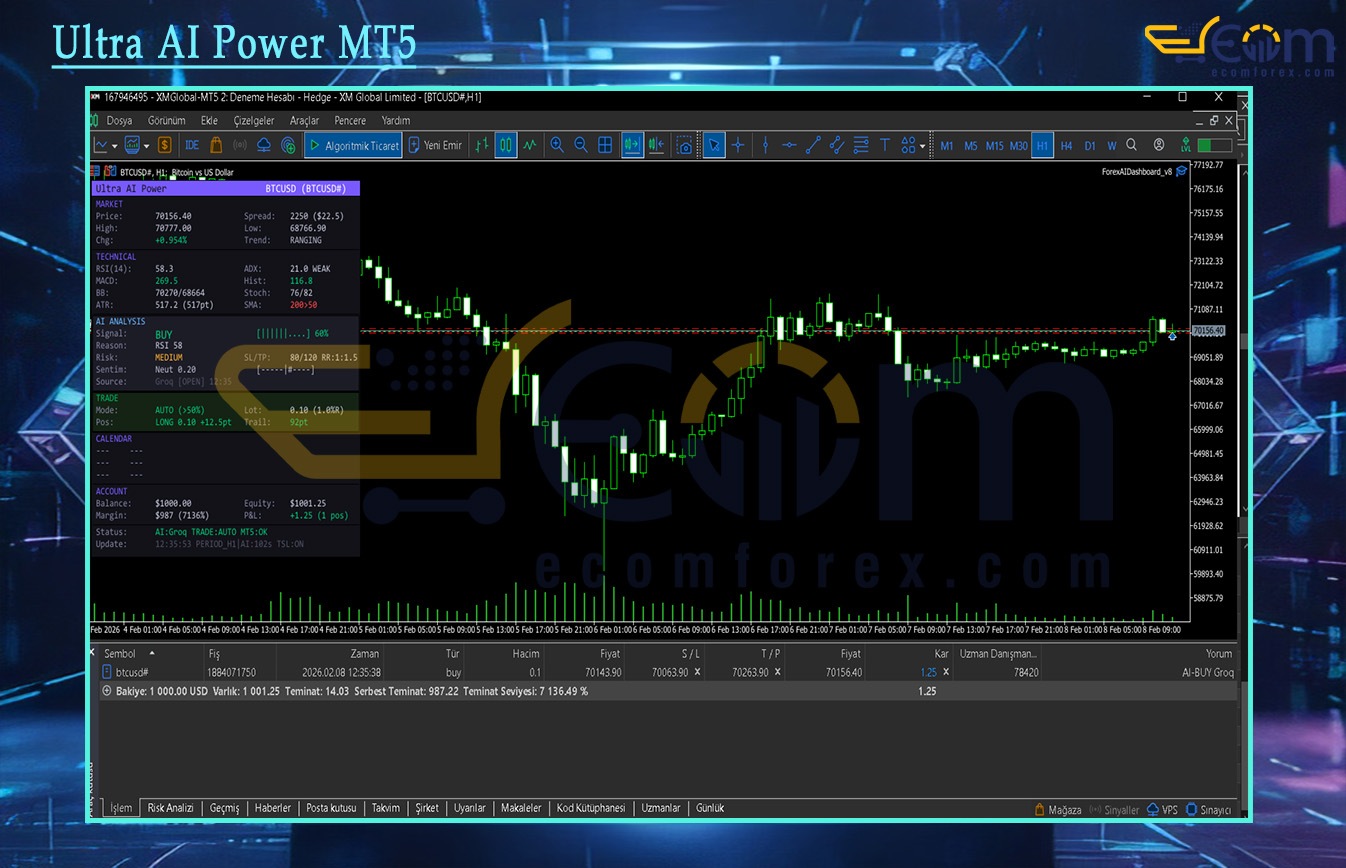Screen dimensions: 1346x868
Task: Click the zoom in magnifier icon
Action: coord(557,145)
